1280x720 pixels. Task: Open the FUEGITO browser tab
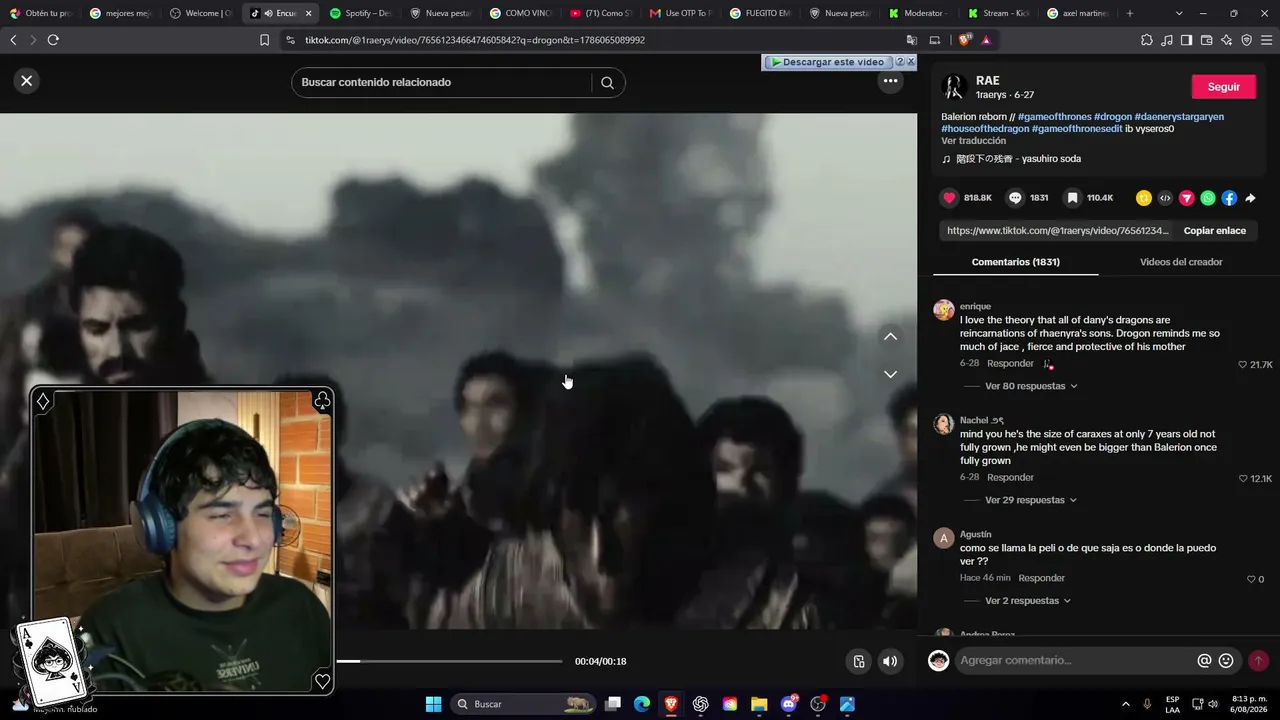coord(760,13)
